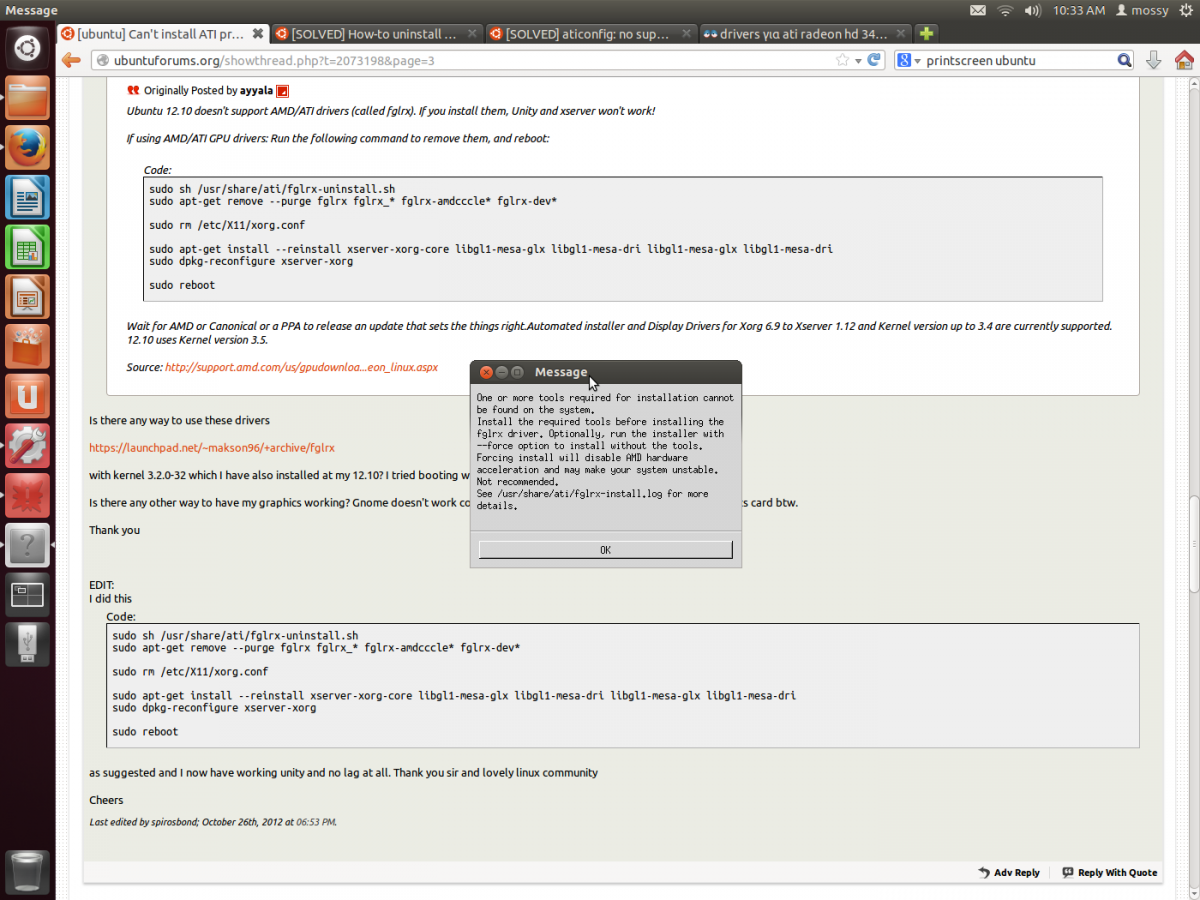Click Reply With Quote
This screenshot has height=900, width=1200.
click(x=1109, y=873)
